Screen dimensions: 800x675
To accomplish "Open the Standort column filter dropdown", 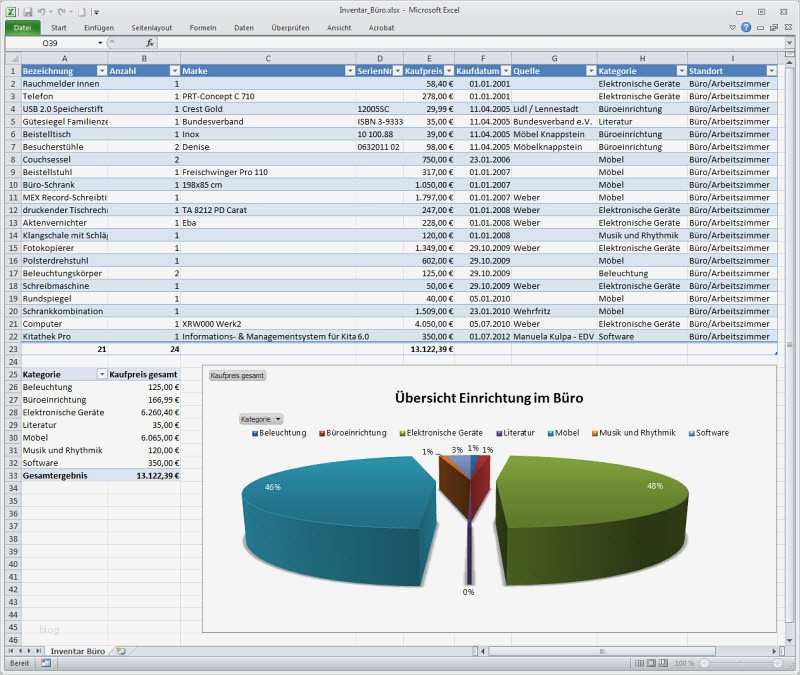I will click(x=771, y=71).
